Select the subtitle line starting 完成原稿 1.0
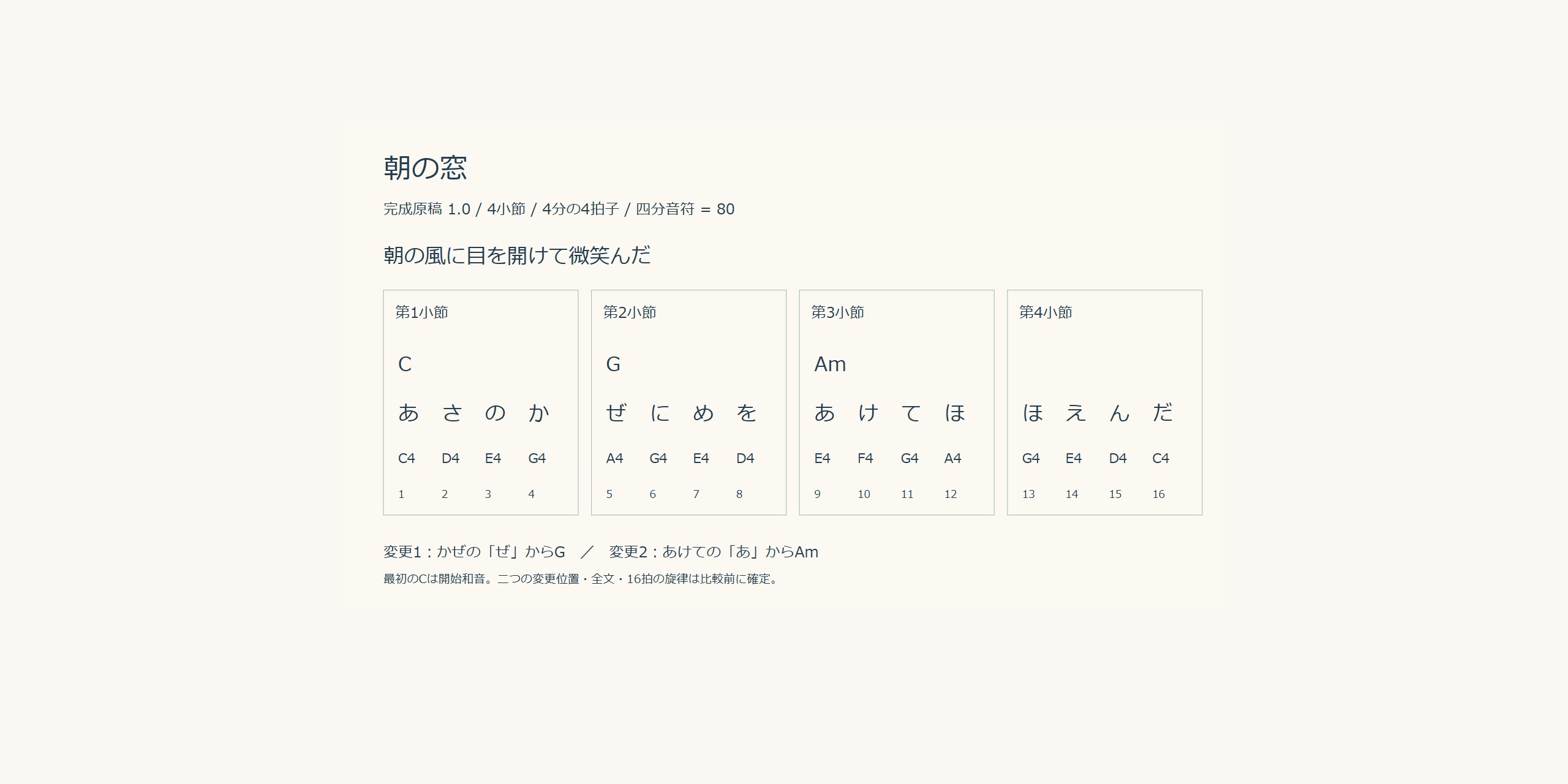 point(559,209)
